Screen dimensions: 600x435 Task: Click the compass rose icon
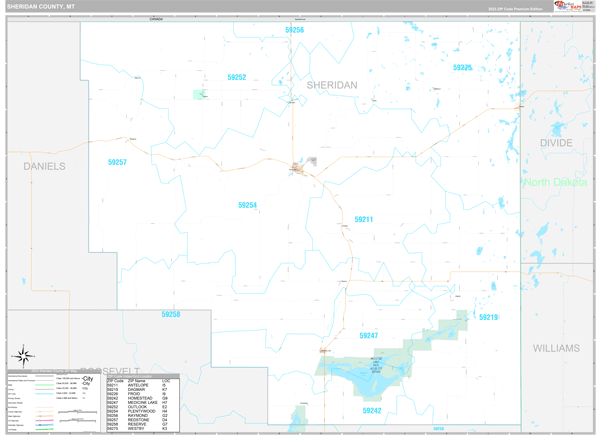25,354
